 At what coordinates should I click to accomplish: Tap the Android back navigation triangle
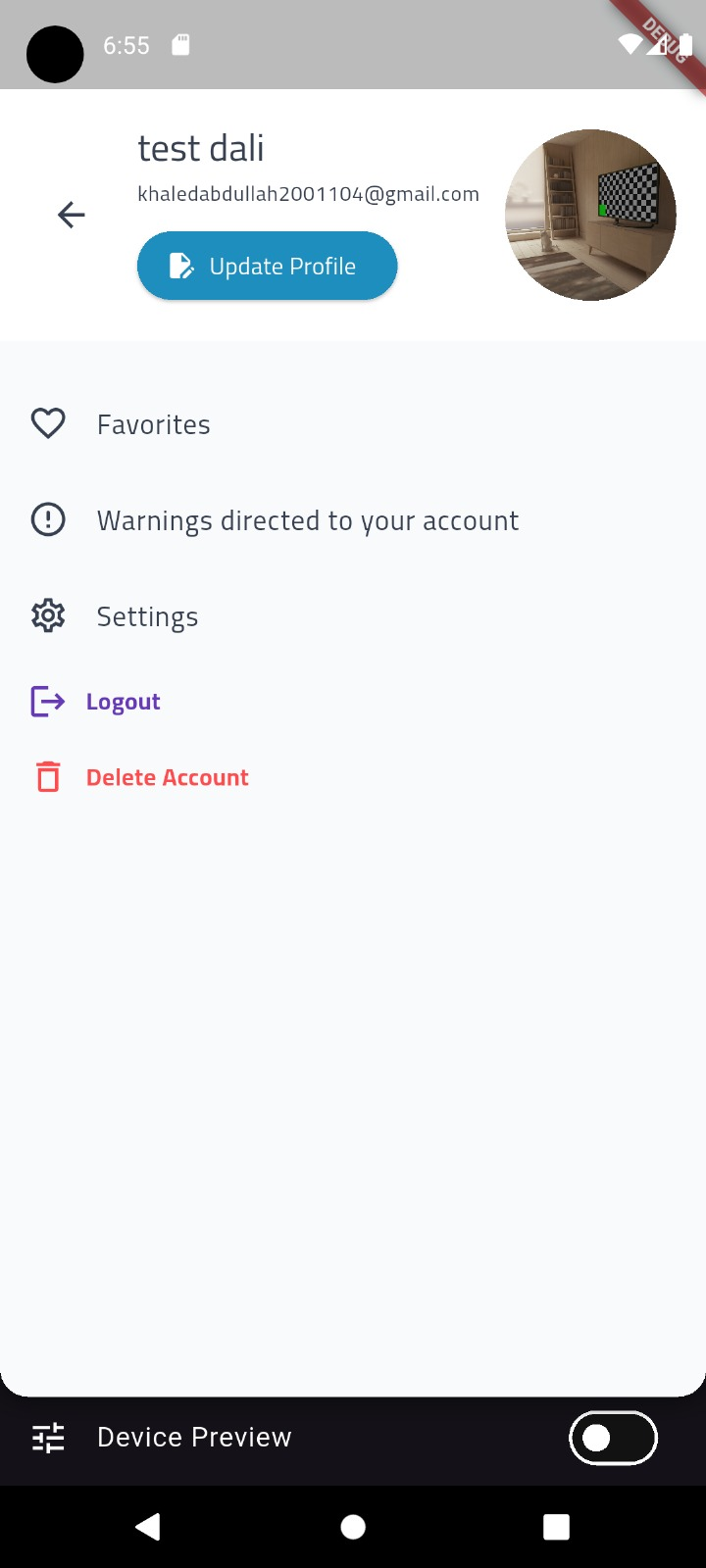tap(148, 1527)
